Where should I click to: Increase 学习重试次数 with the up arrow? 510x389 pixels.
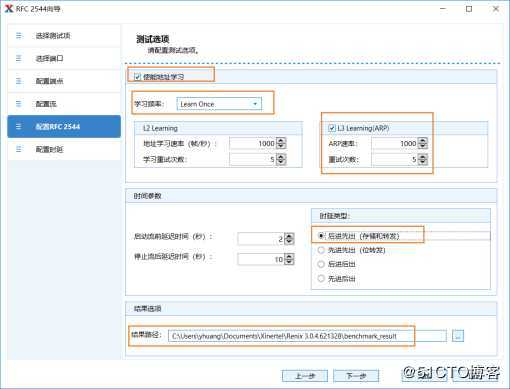[x=281, y=156]
